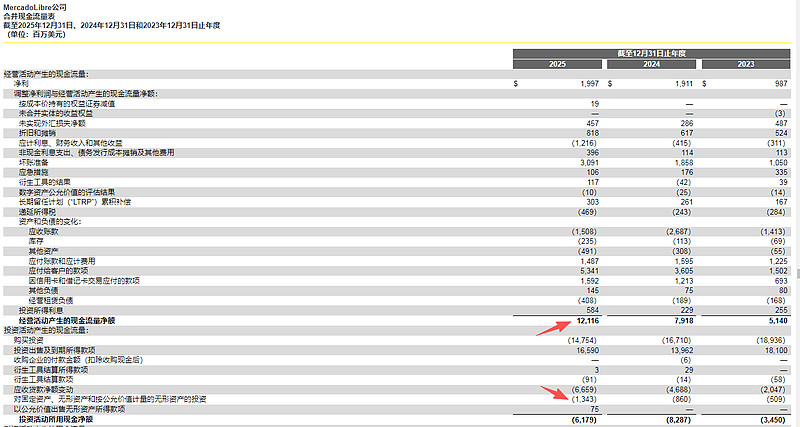Viewport: 800px width, 427px height.
Task: Click the "合并现金流量表" heading line
Action: click(29, 16)
